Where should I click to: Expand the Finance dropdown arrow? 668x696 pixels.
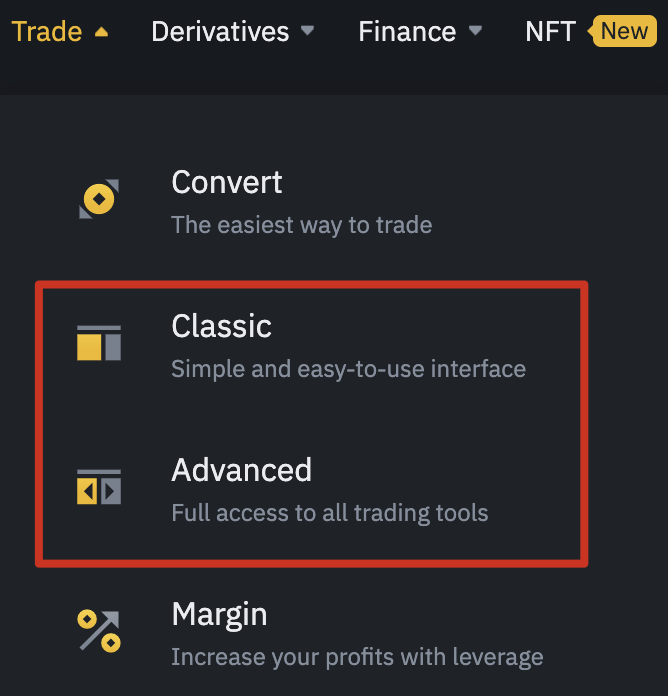[475, 31]
